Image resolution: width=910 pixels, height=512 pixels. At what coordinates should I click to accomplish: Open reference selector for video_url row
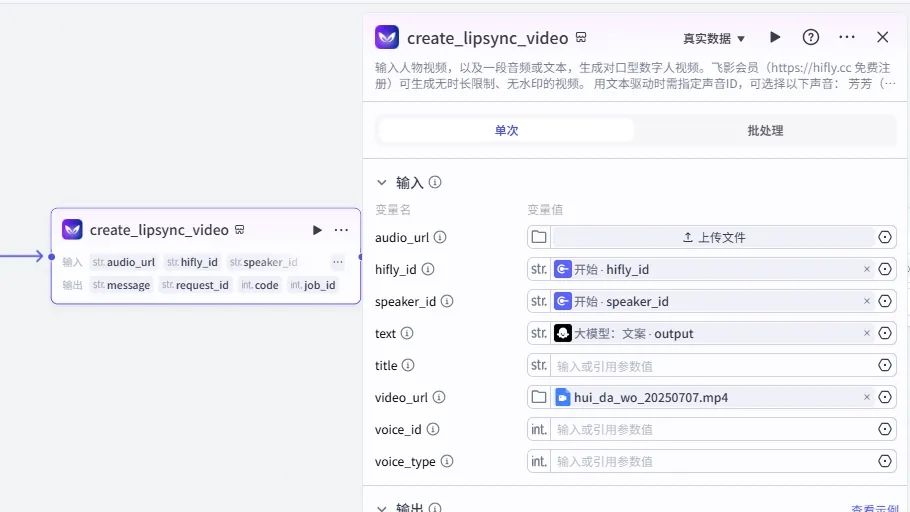pos(884,397)
